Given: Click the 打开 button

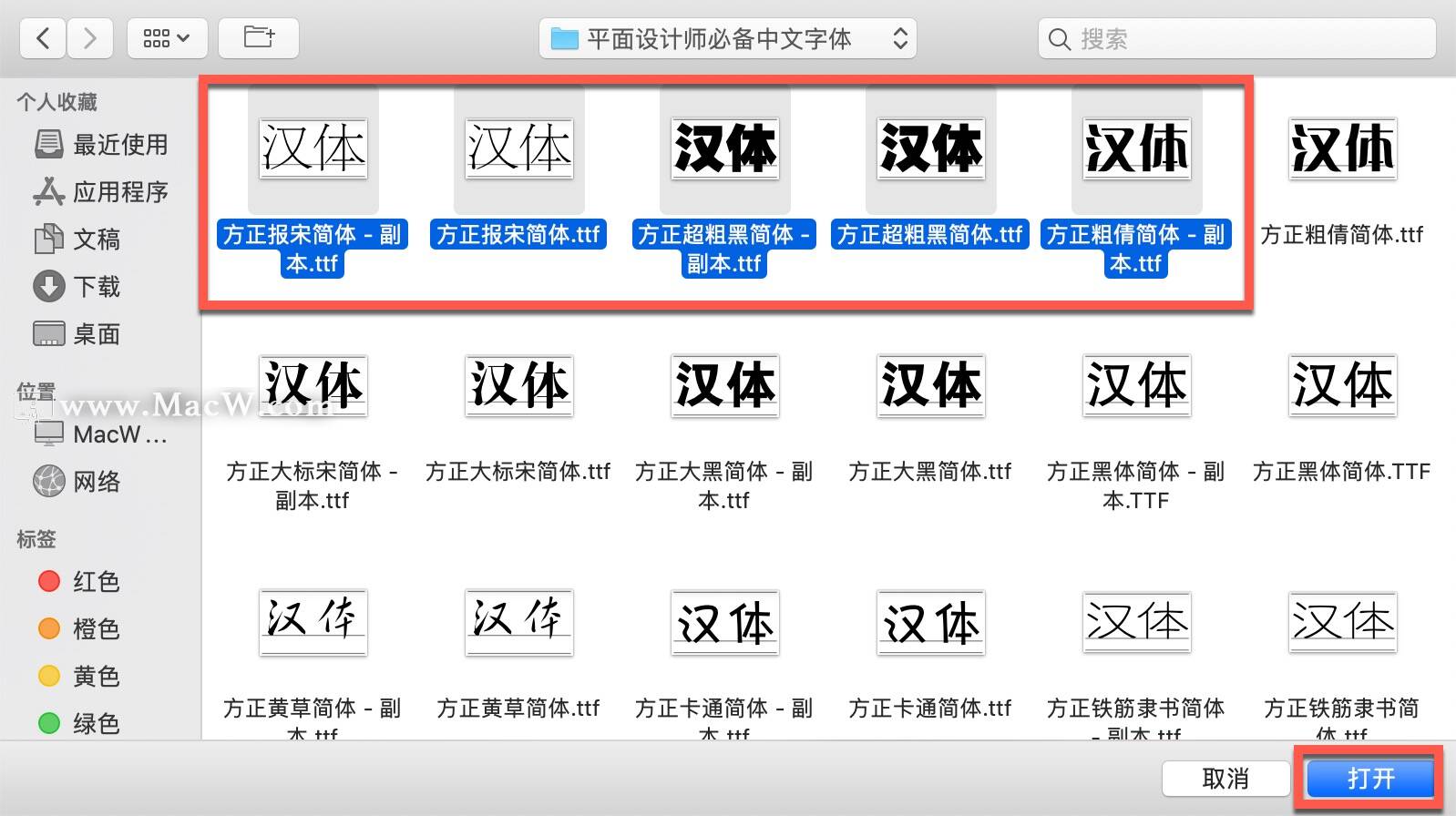Looking at the screenshot, I should tap(1369, 779).
